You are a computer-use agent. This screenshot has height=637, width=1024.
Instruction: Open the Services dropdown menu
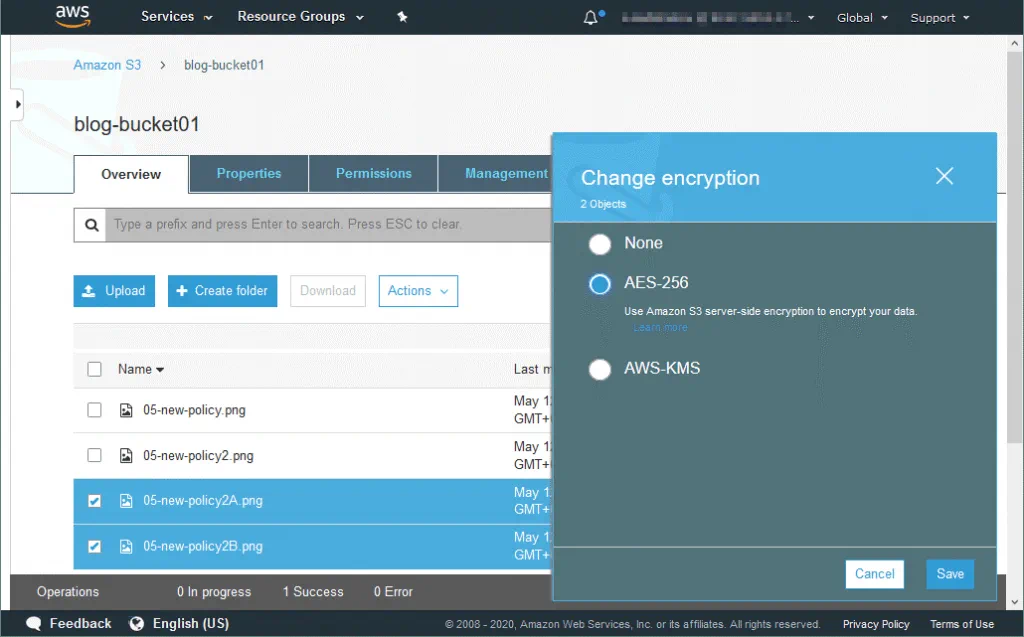pos(177,17)
